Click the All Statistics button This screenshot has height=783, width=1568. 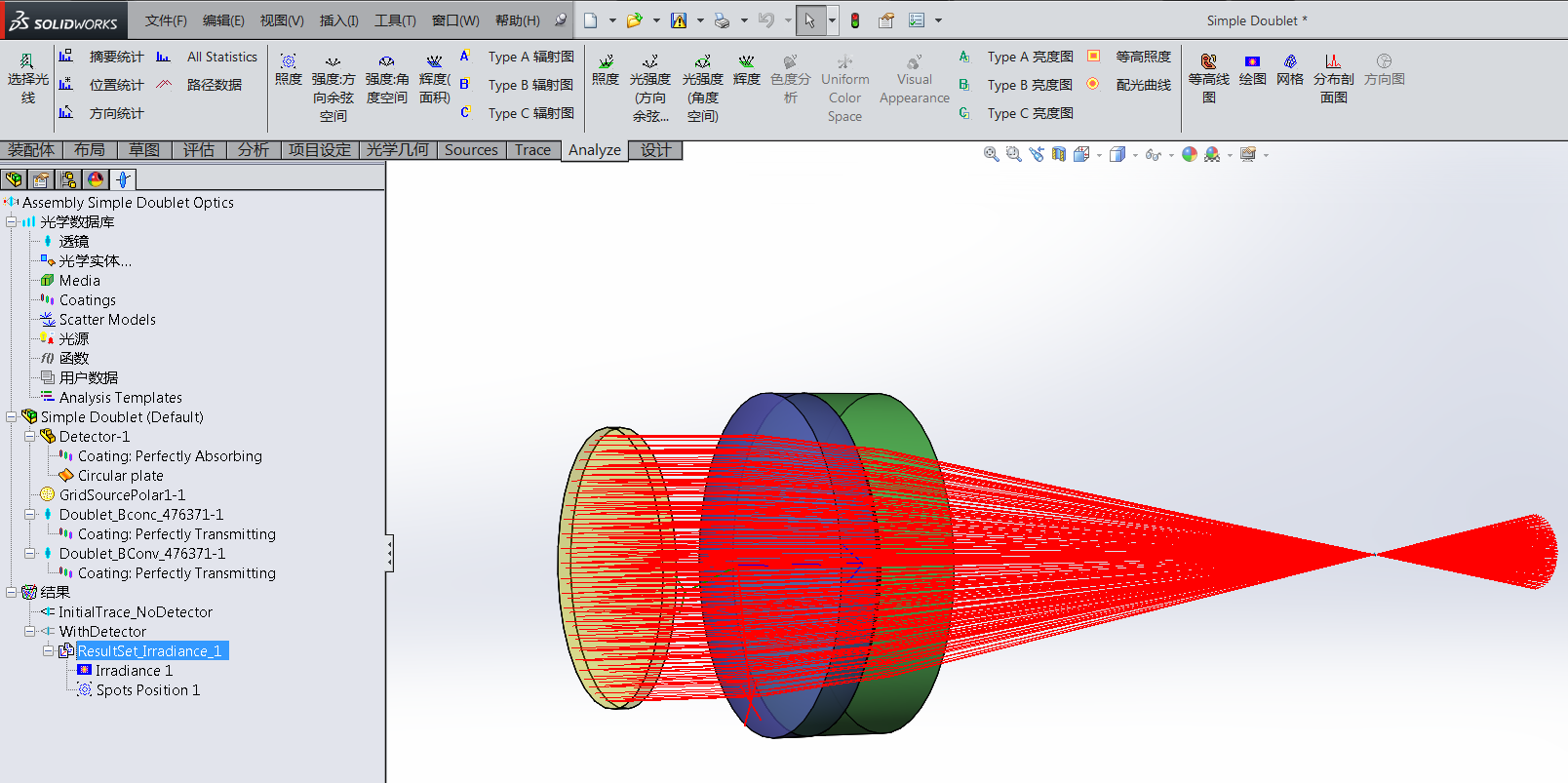tap(221, 58)
